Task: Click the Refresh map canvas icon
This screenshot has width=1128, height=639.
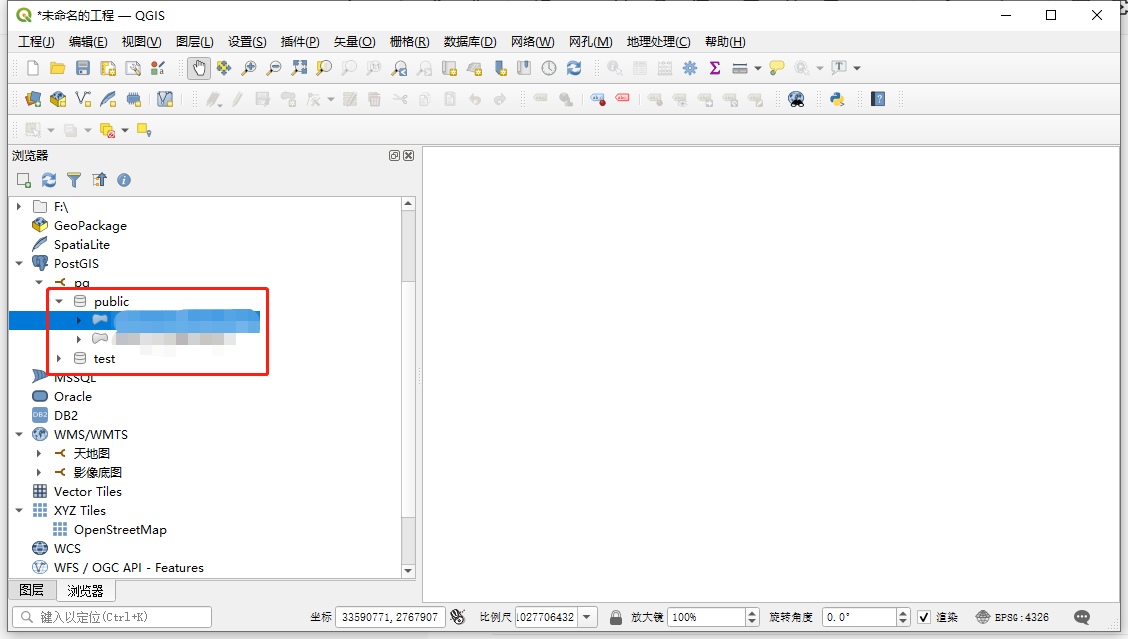Action: click(574, 68)
